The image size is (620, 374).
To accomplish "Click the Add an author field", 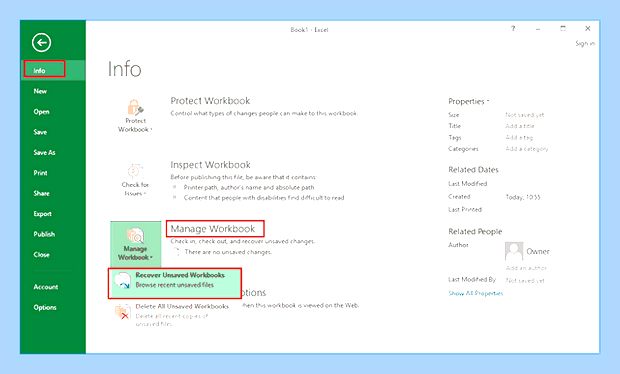I will [526, 268].
